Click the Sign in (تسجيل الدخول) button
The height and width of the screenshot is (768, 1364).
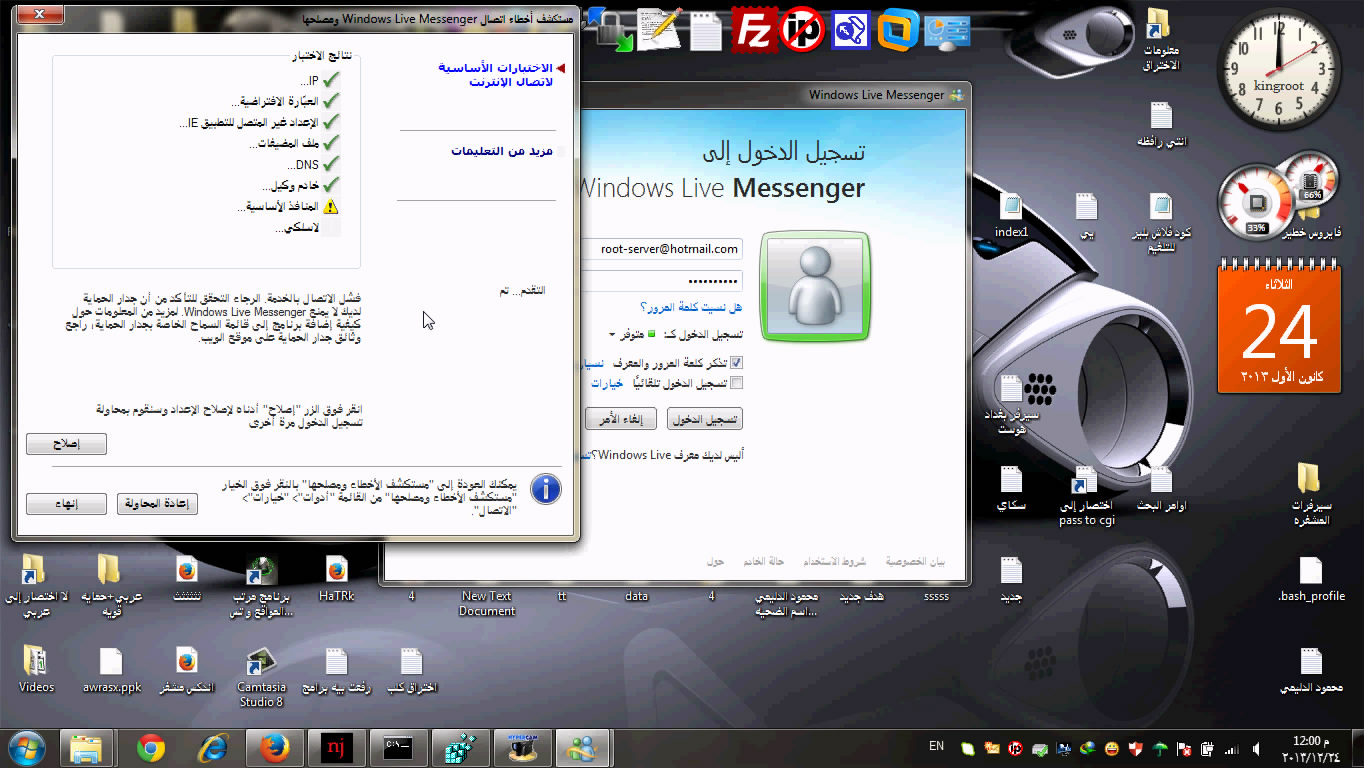[x=705, y=419]
